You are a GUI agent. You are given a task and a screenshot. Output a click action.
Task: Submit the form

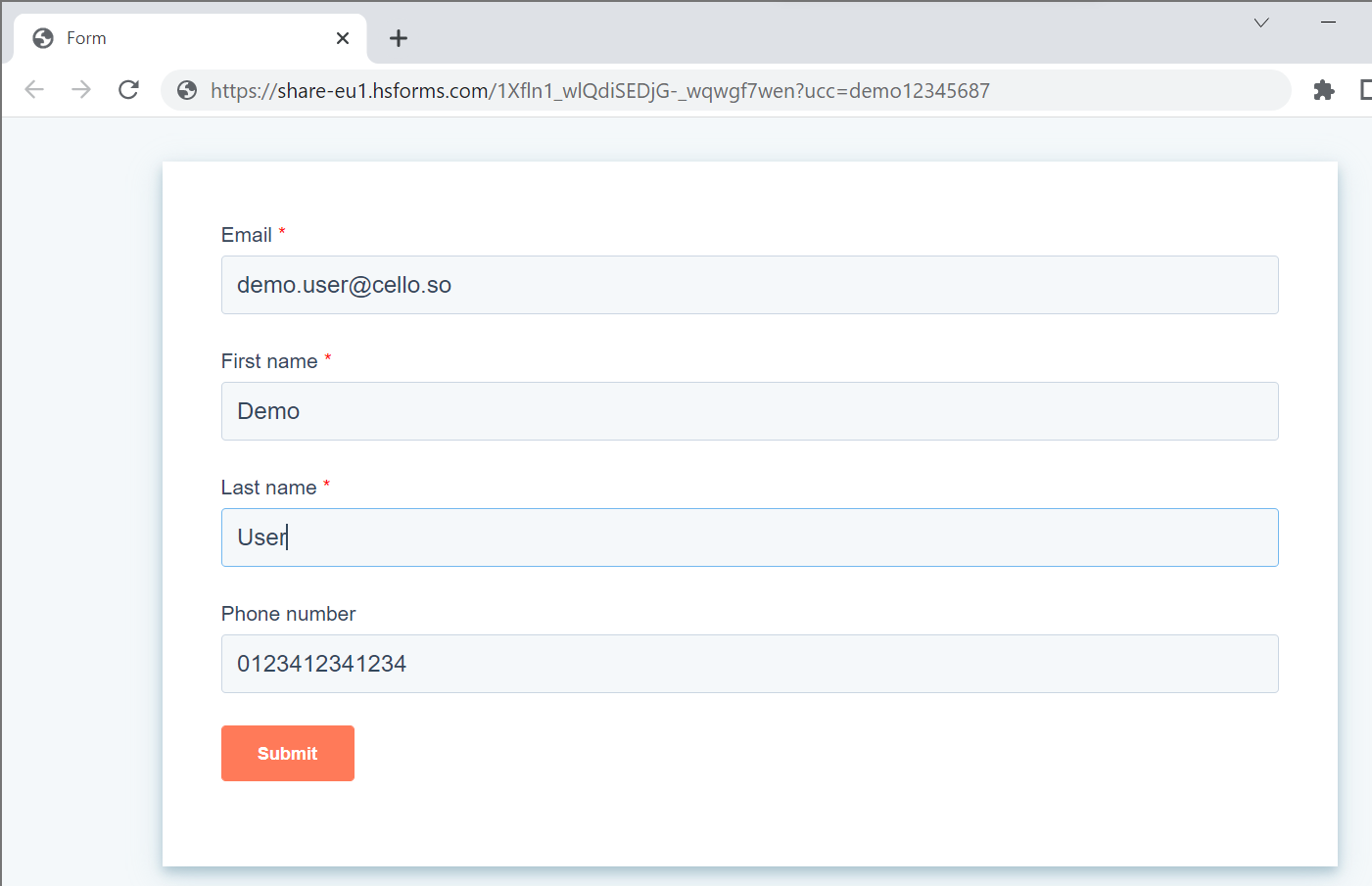[x=288, y=753]
